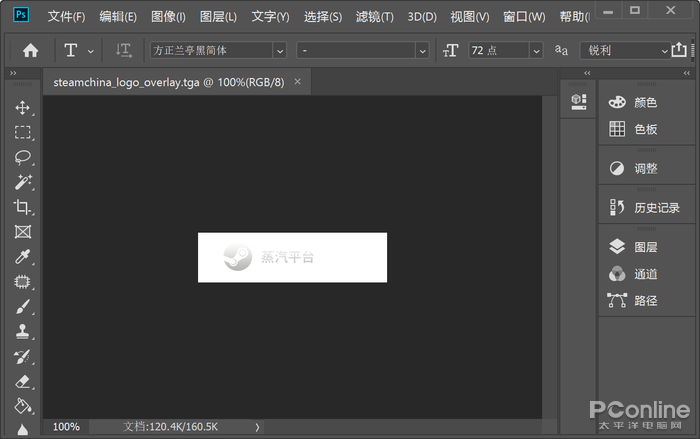
Task: Pick the Eraser tool
Action: [x=22, y=382]
